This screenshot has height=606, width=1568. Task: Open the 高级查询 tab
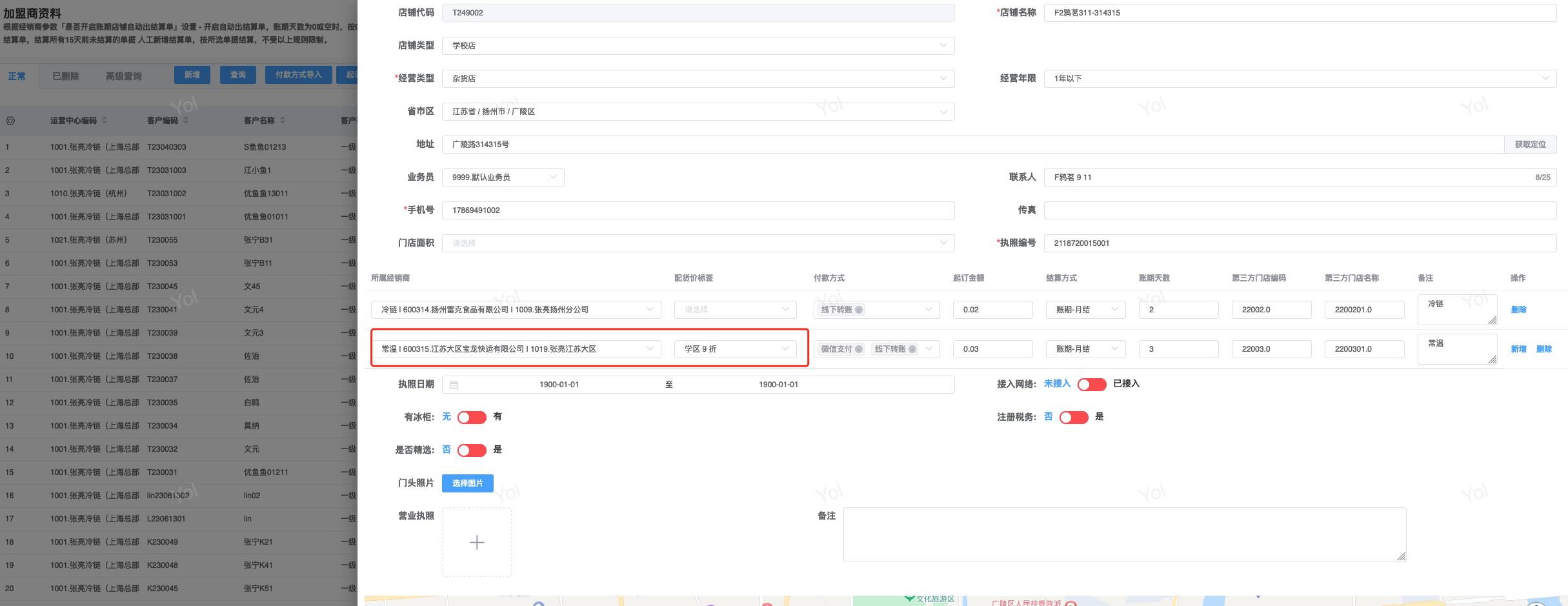coord(124,76)
